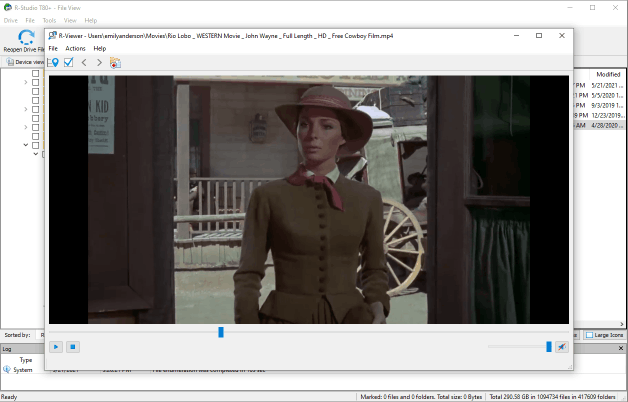Click the R-Viewer resize grip corner
The height and width of the screenshot is (402, 628).
click(570, 367)
